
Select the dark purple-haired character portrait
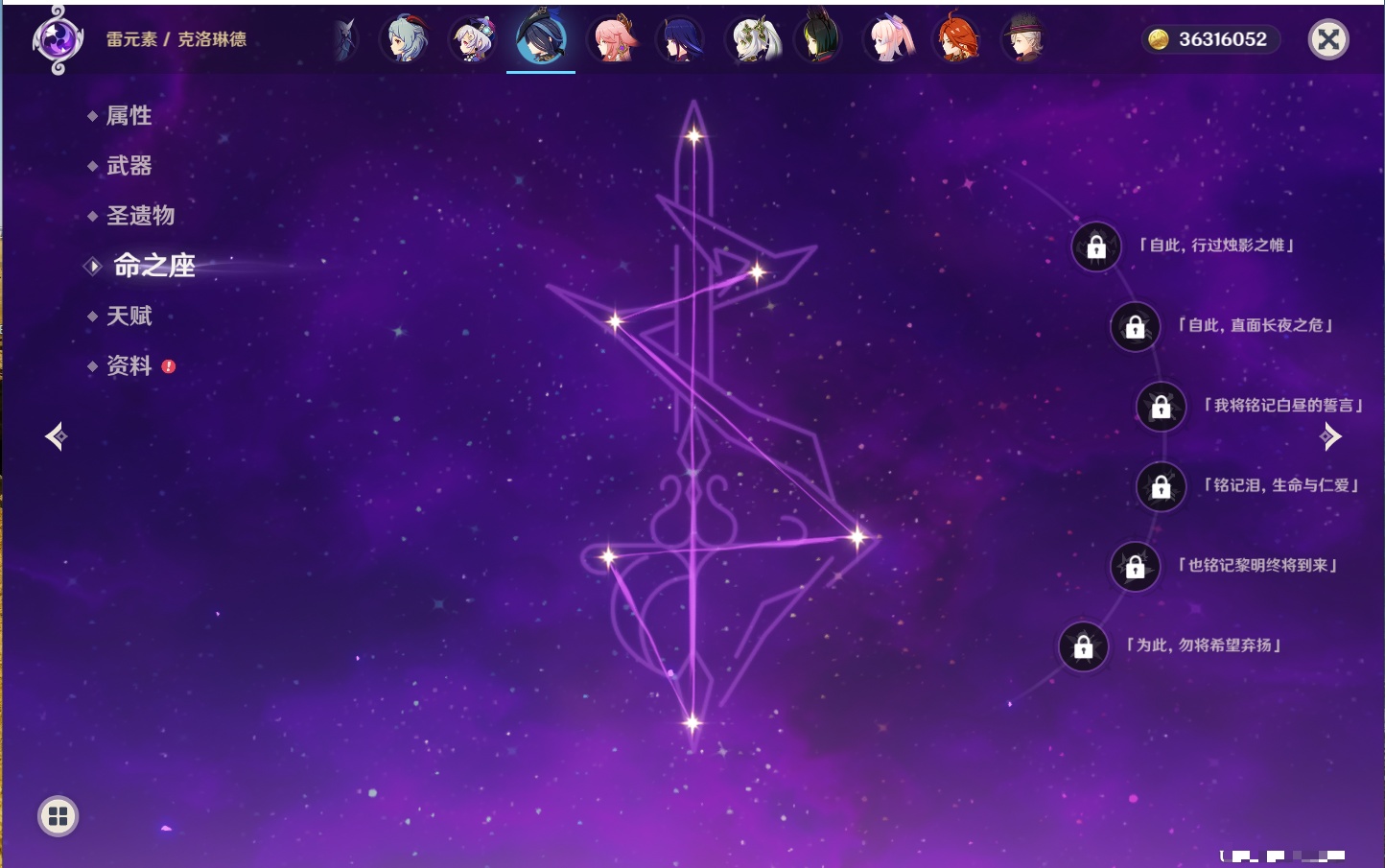click(x=680, y=39)
